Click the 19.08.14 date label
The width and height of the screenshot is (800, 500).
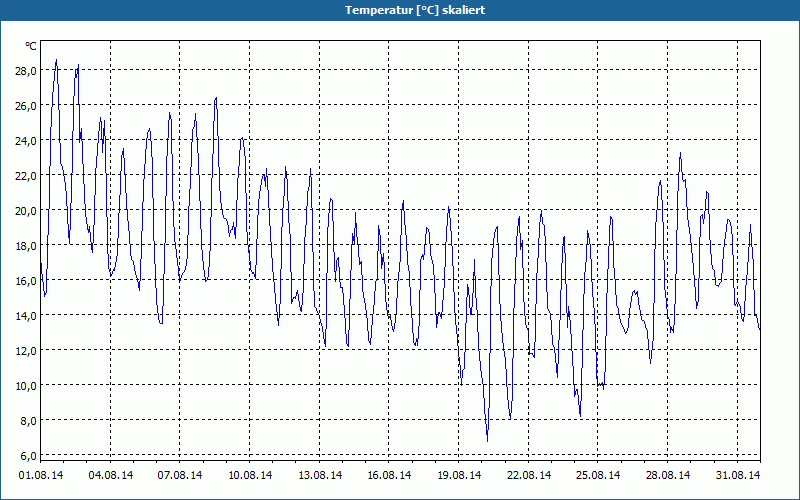click(459, 475)
